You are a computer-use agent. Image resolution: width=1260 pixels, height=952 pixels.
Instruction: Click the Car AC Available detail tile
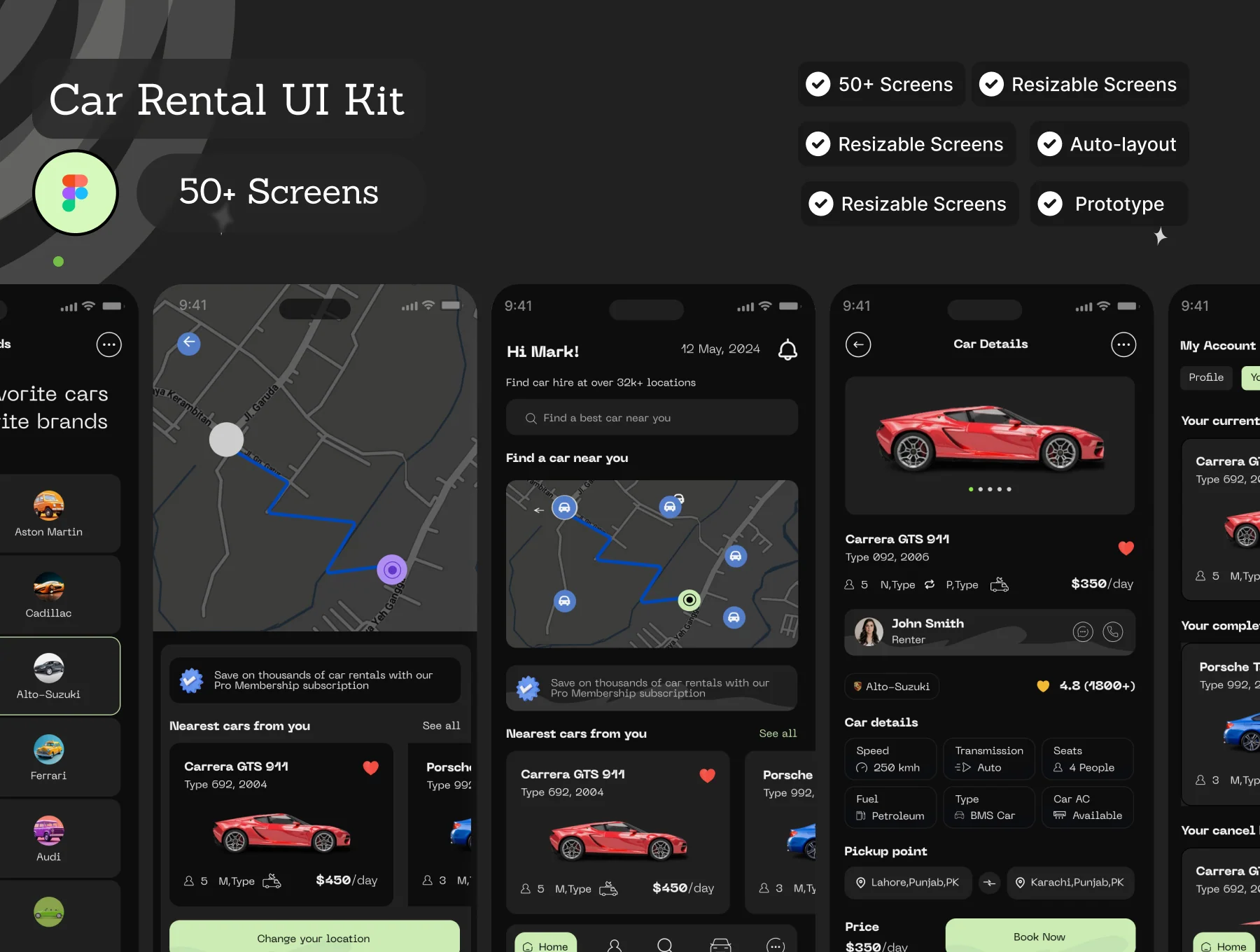[1088, 807]
